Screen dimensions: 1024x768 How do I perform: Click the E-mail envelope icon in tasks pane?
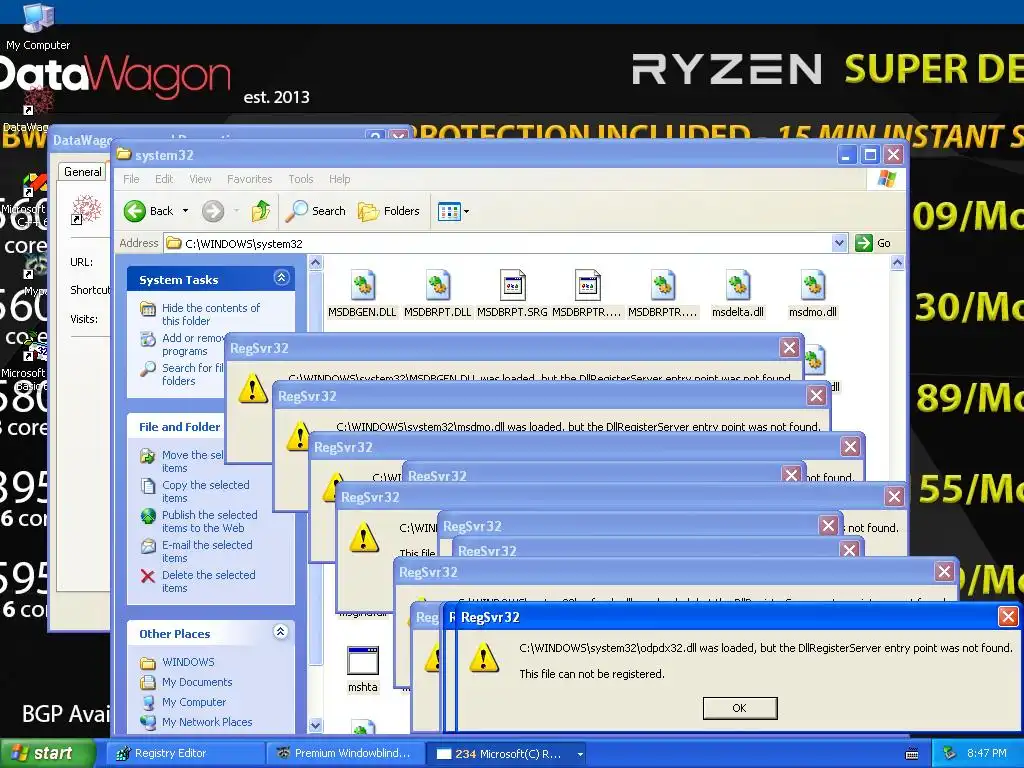(x=148, y=546)
